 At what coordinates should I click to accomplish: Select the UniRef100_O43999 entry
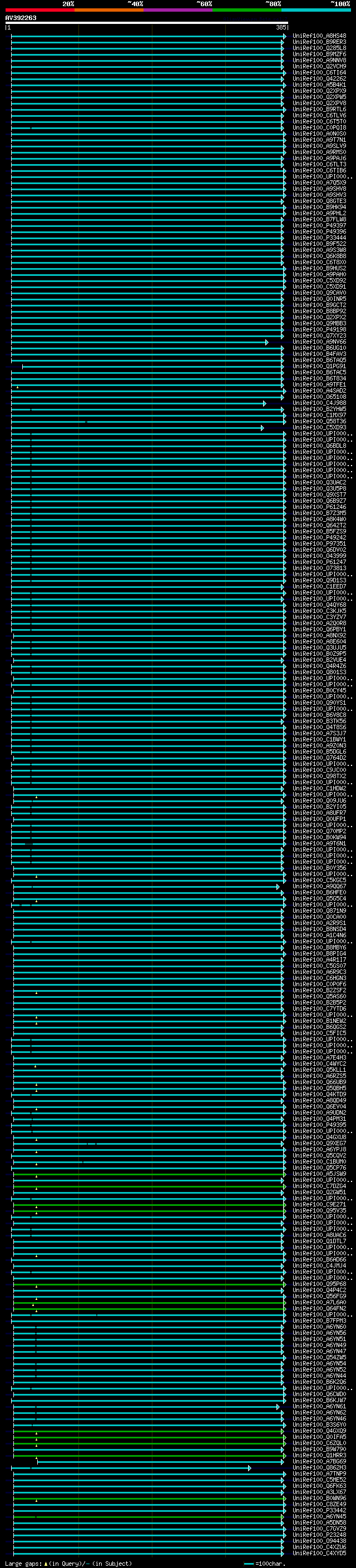click(x=319, y=556)
